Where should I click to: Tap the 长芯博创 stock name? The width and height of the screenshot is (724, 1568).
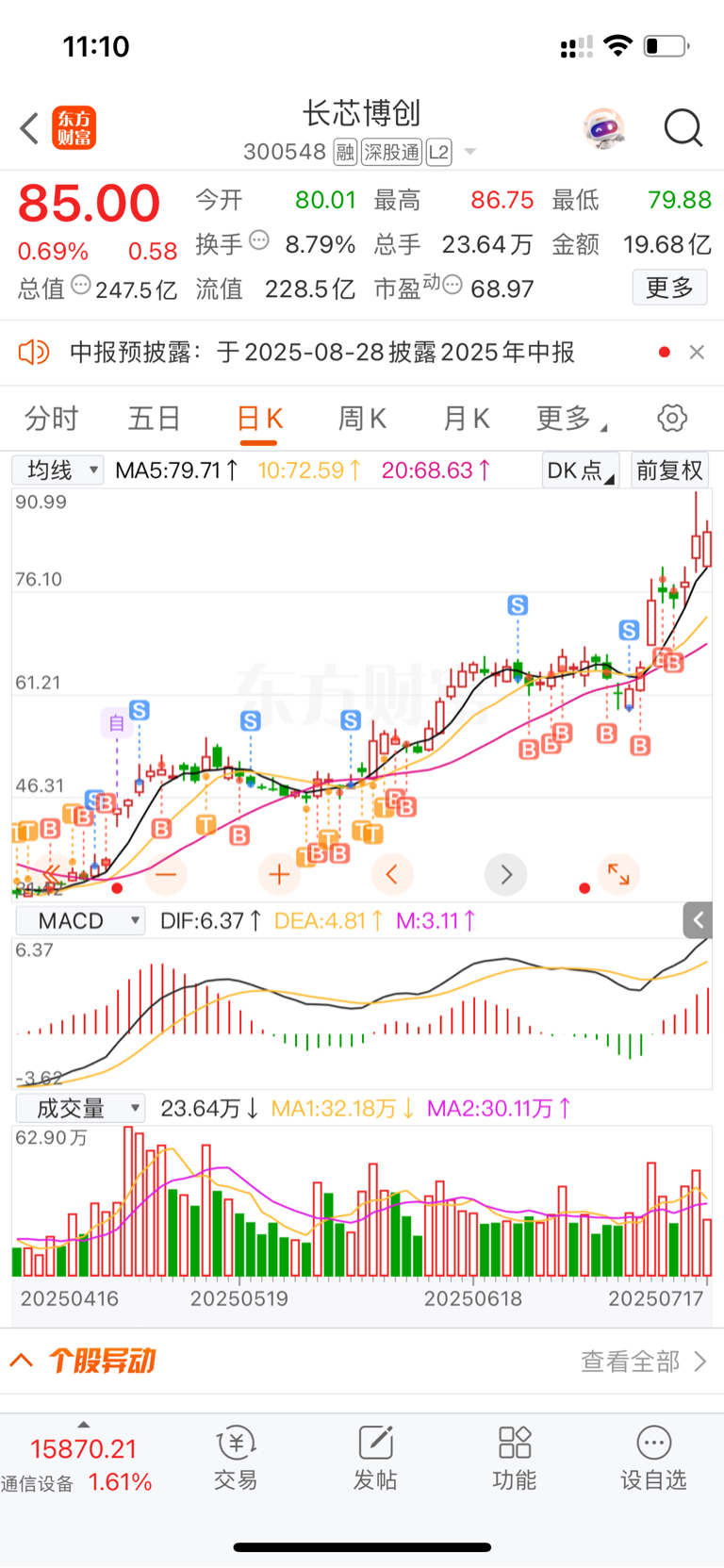click(362, 113)
